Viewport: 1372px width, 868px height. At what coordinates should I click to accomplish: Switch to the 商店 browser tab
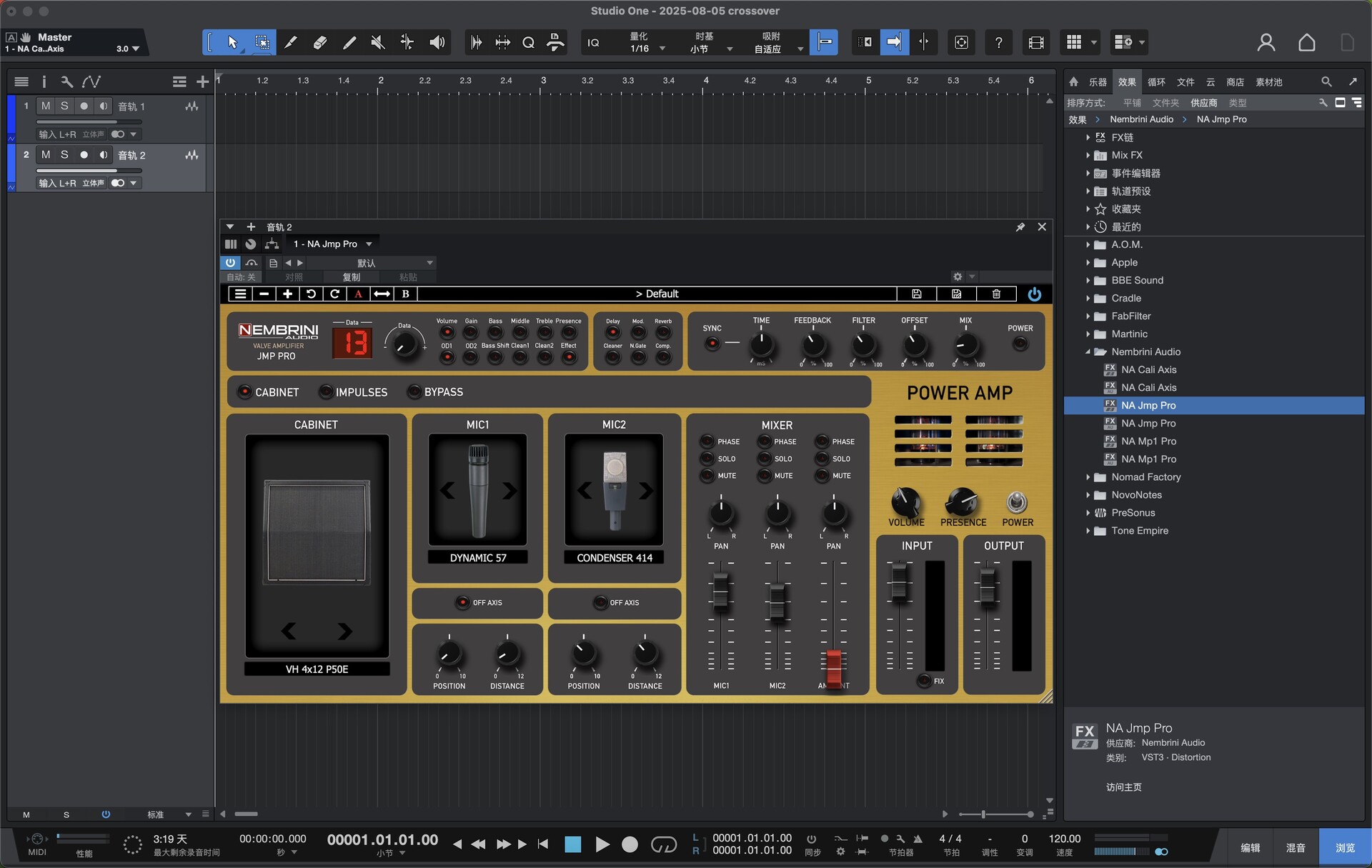1234,81
